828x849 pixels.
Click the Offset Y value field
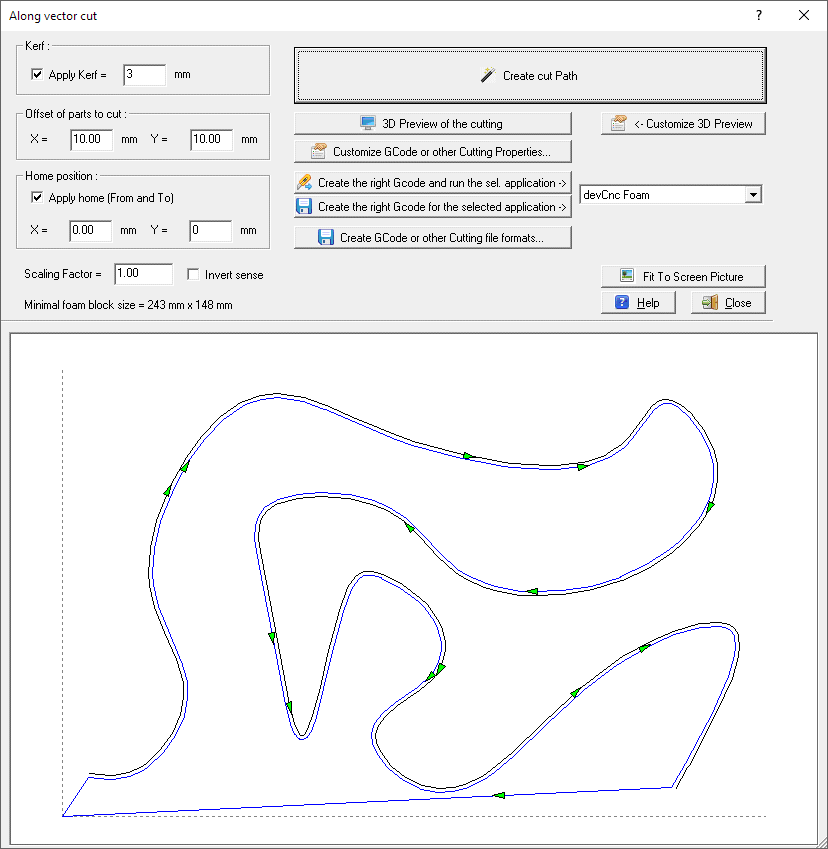(211, 140)
